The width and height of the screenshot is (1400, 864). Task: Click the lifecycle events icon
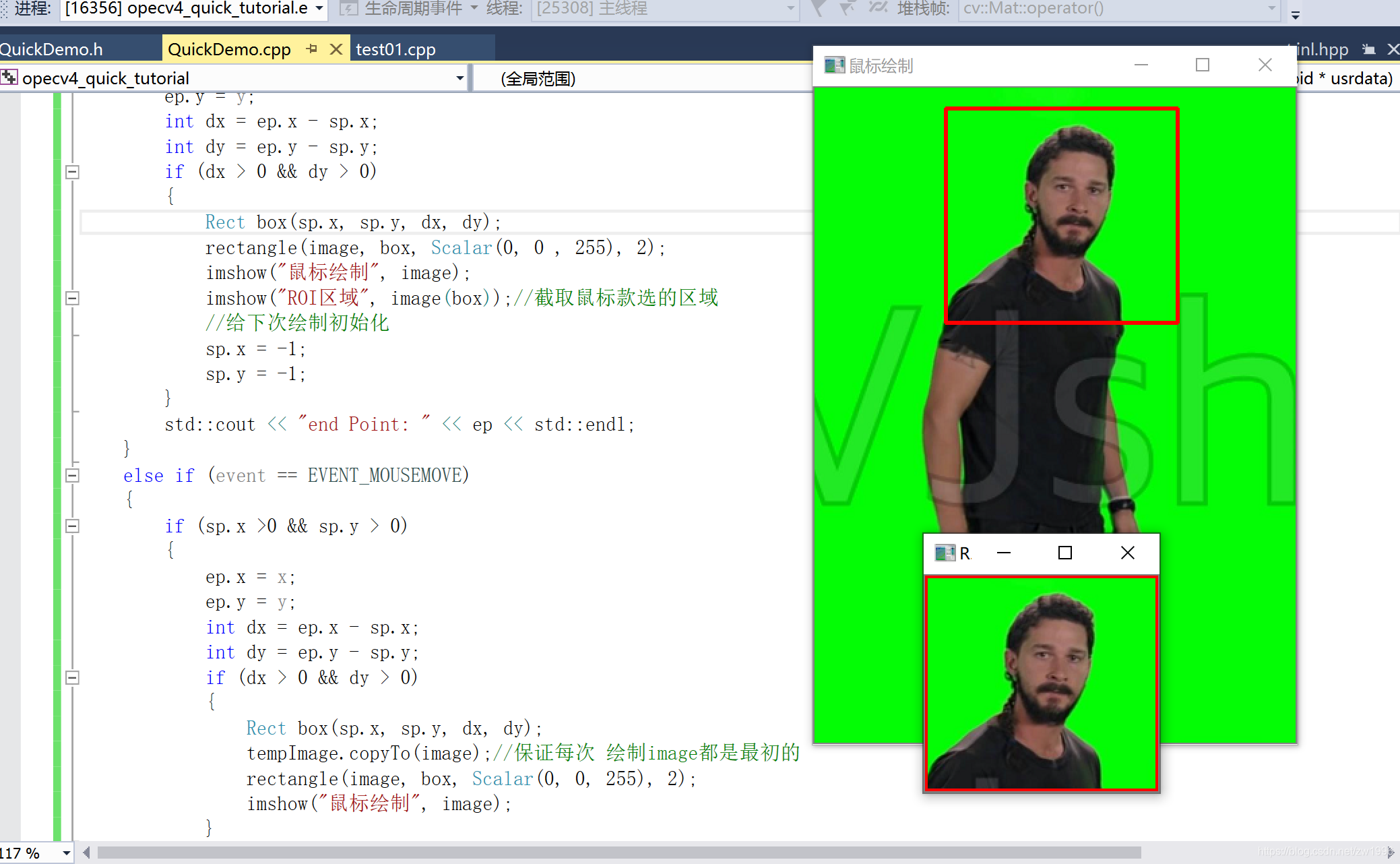[348, 8]
